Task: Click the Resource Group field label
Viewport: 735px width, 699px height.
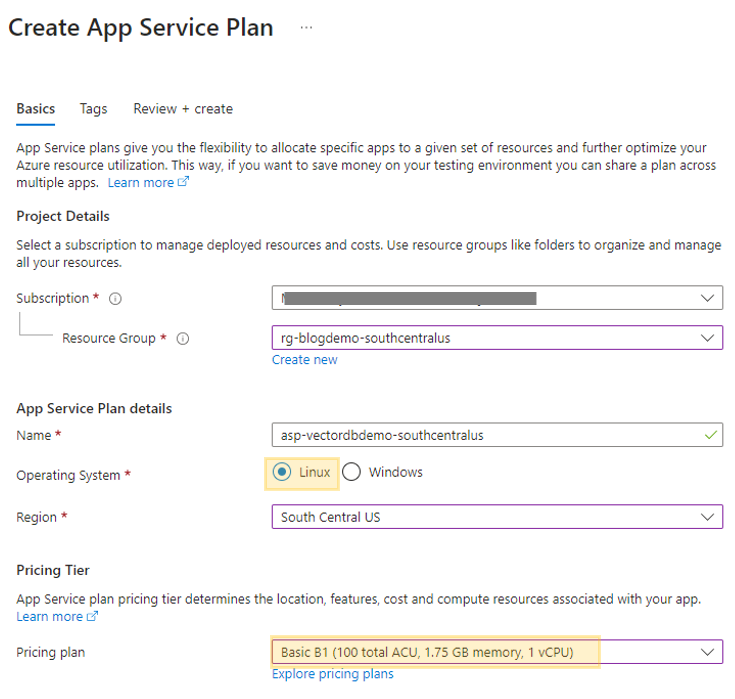Action: pyautogui.click(x=109, y=338)
